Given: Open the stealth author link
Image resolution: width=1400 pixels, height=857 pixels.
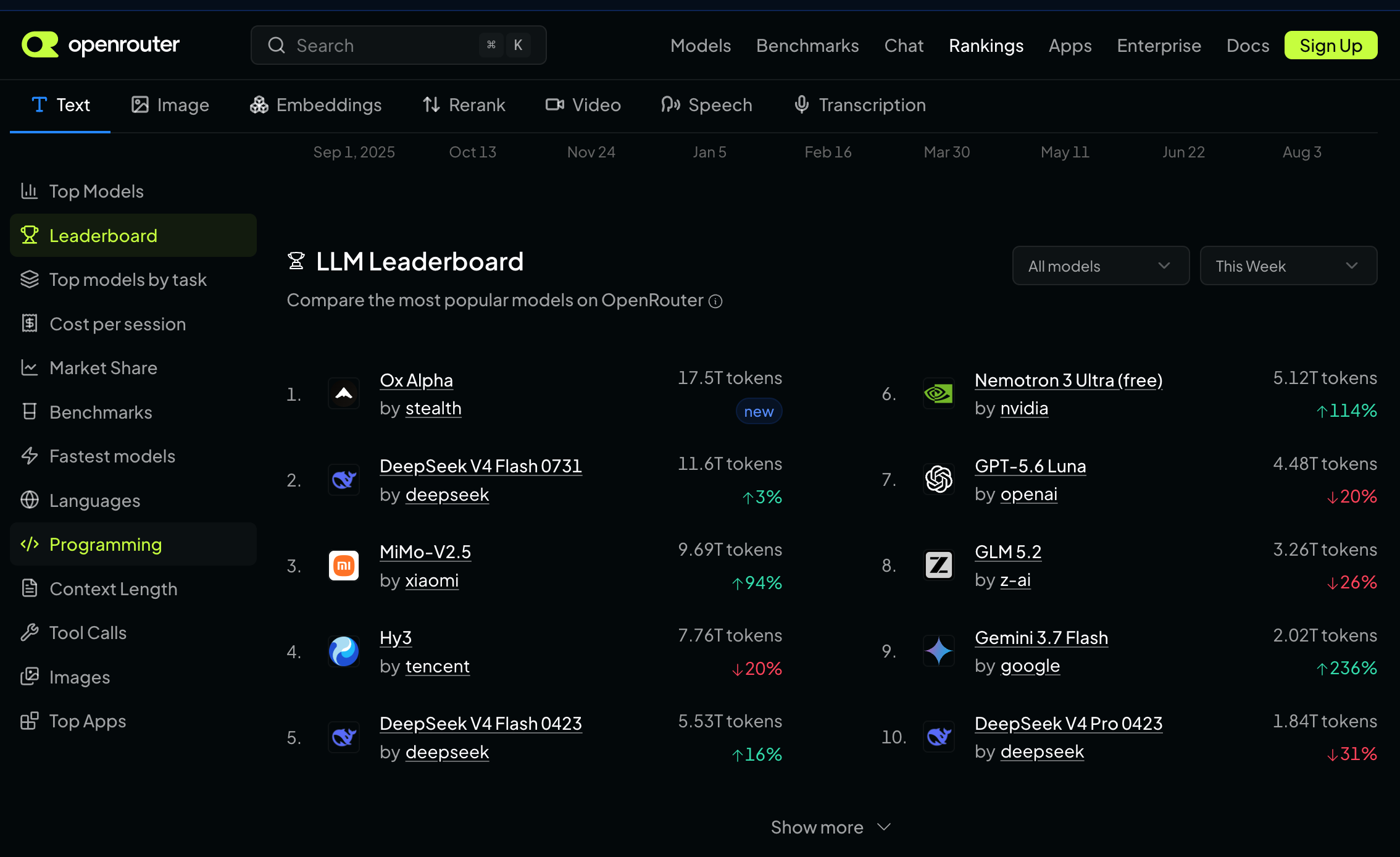Looking at the screenshot, I should [433, 408].
